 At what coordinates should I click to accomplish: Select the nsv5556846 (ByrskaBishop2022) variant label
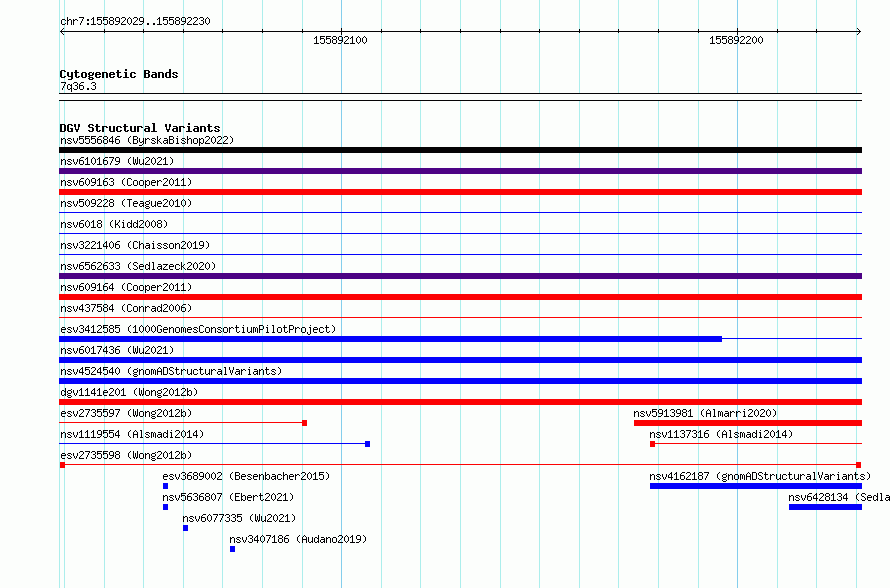(x=147, y=140)
